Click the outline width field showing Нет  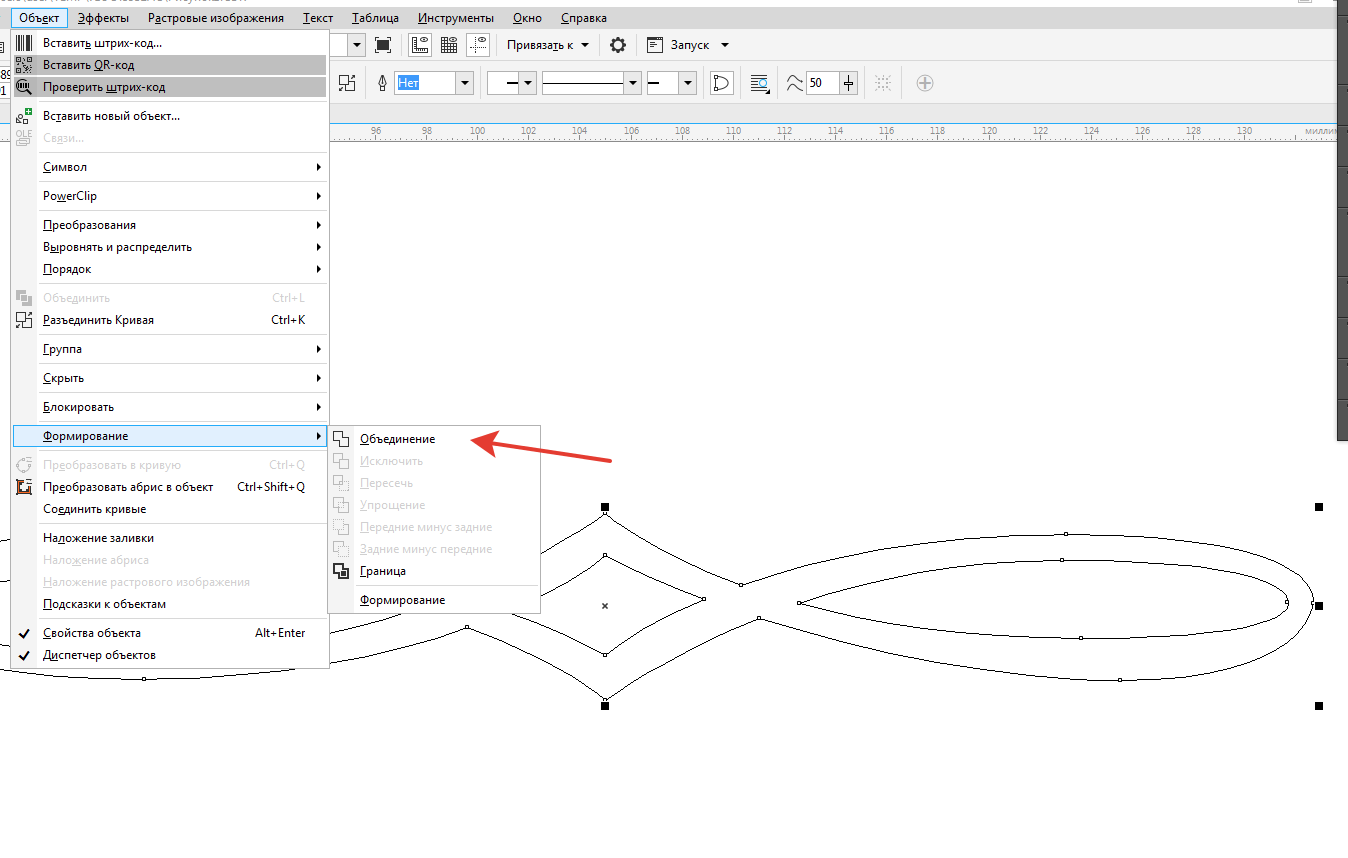[x=426, y=83]
